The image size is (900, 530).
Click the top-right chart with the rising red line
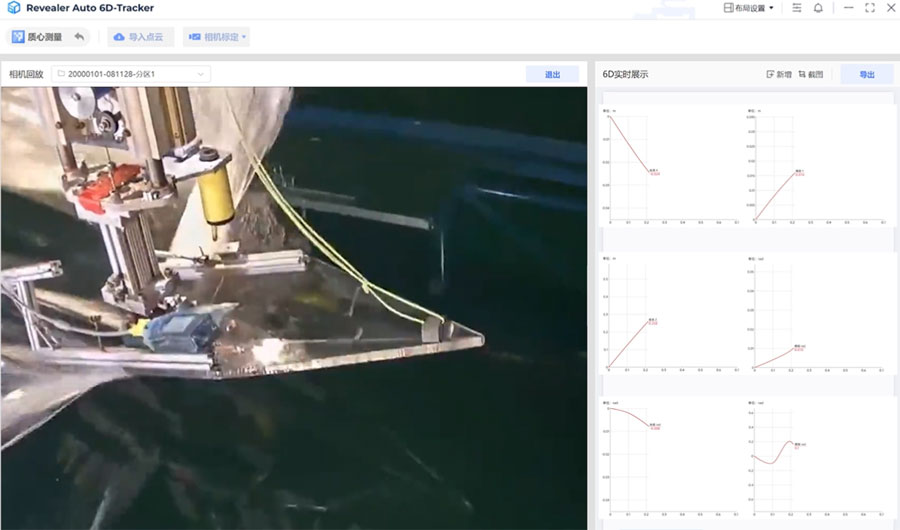pyautogui.click(x=818, y=167)
